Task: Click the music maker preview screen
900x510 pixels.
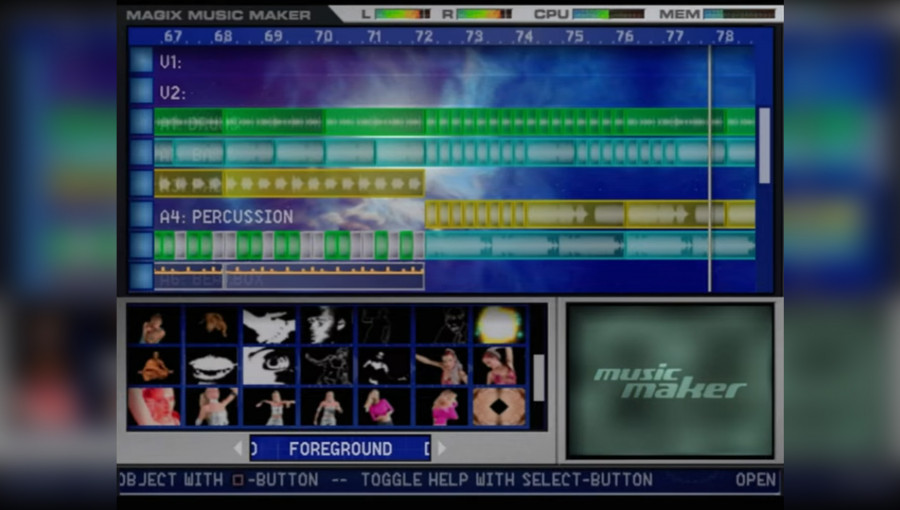Action: [670, 380]
